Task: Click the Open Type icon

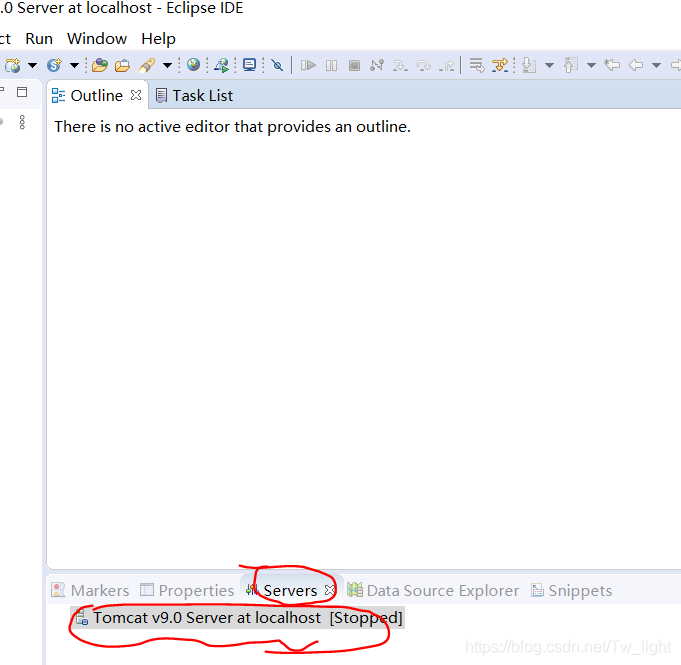Action: [x=100, y=66]
